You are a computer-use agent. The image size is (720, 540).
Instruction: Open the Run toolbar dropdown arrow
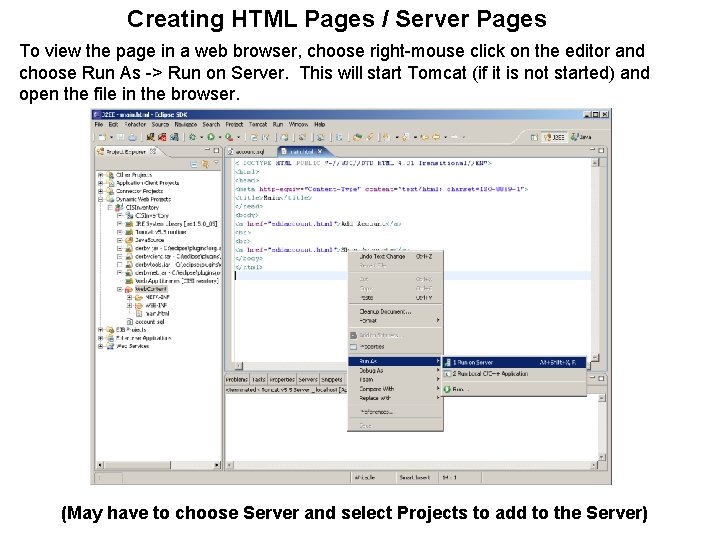point(219,137)
